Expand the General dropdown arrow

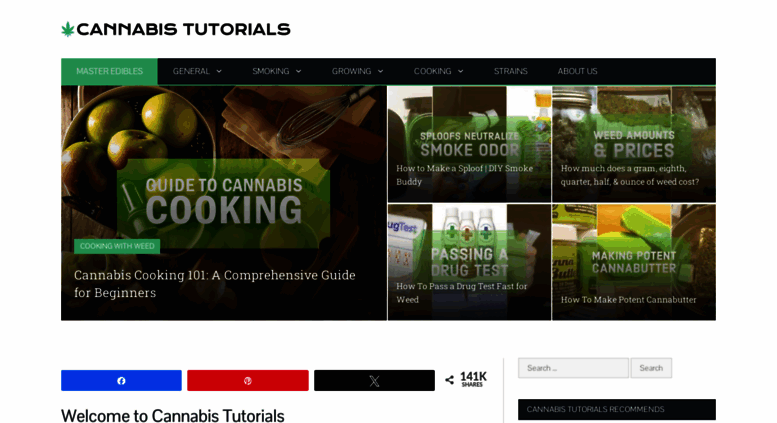[219, 71]
